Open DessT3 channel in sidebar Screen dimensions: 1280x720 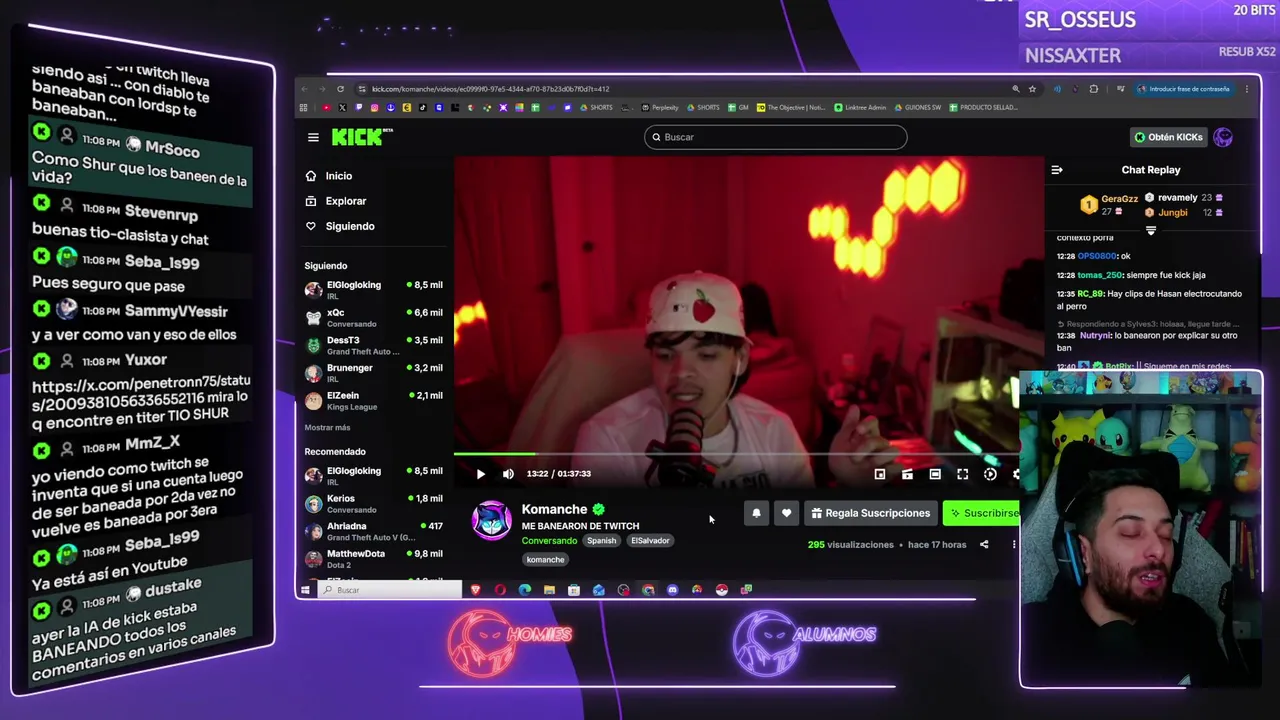[374, 345]
